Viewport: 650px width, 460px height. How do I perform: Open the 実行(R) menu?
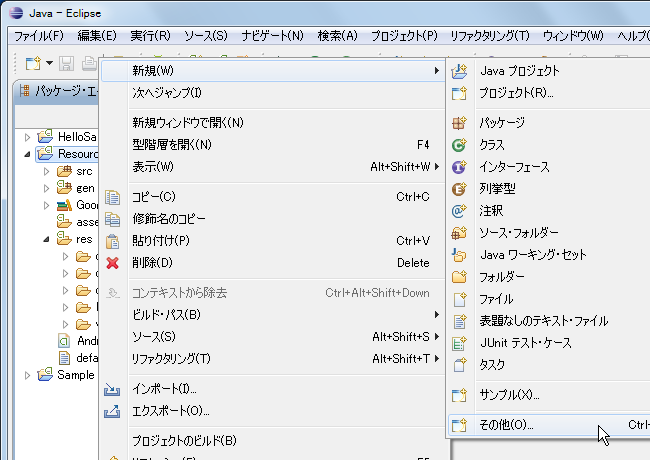click(150, 36)
